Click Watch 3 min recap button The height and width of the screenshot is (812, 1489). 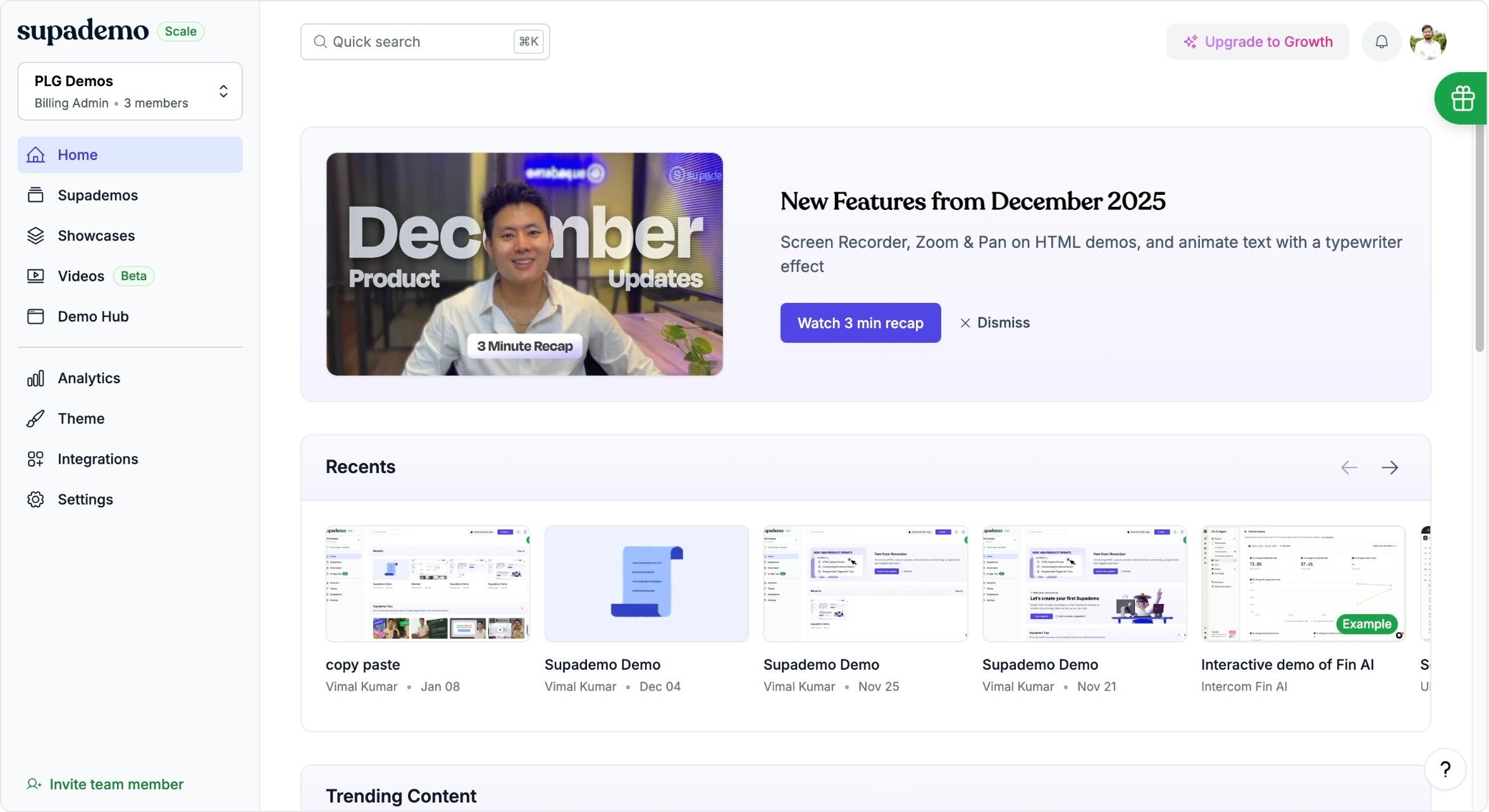click(860, 323)
